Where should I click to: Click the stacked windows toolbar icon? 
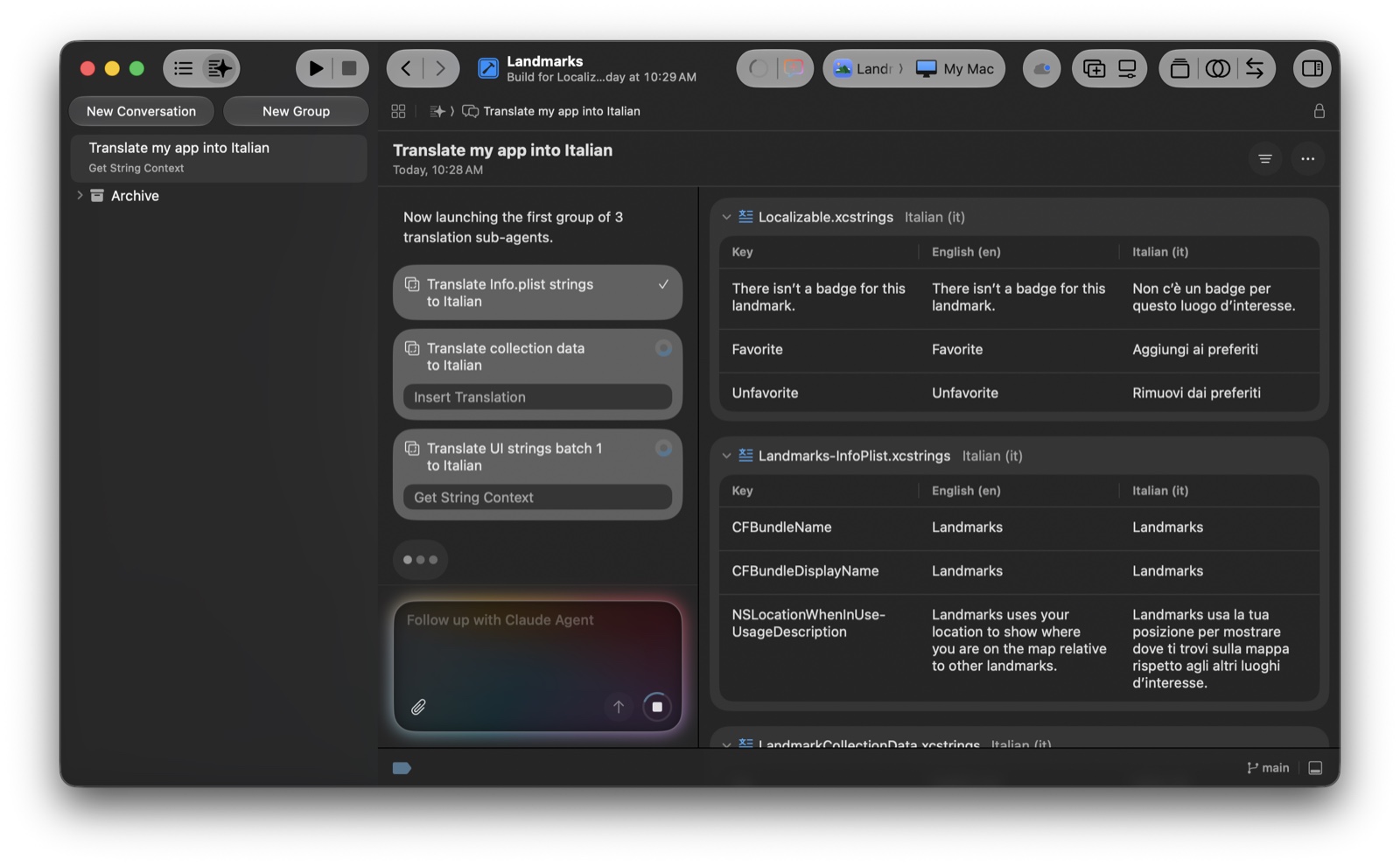pyautogui.click(x=1179, y=68)
